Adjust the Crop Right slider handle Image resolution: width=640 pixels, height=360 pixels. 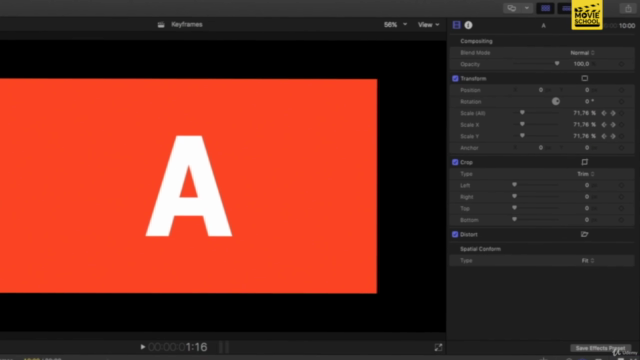[514, 196]
